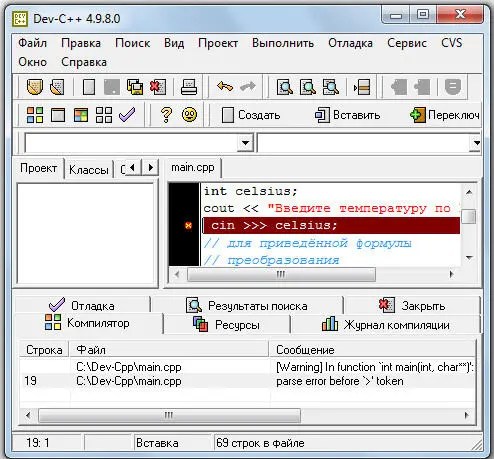494x459 pixels.
Task: Click the Save All disks icon
Action: (135, 87)
